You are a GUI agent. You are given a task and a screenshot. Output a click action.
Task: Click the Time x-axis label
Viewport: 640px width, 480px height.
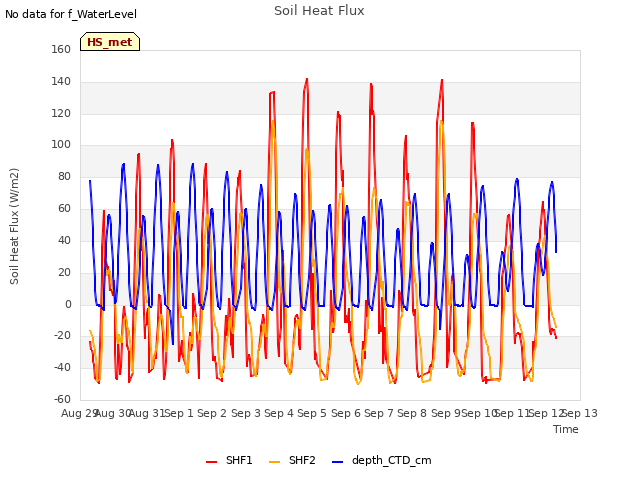pos(566,429)
